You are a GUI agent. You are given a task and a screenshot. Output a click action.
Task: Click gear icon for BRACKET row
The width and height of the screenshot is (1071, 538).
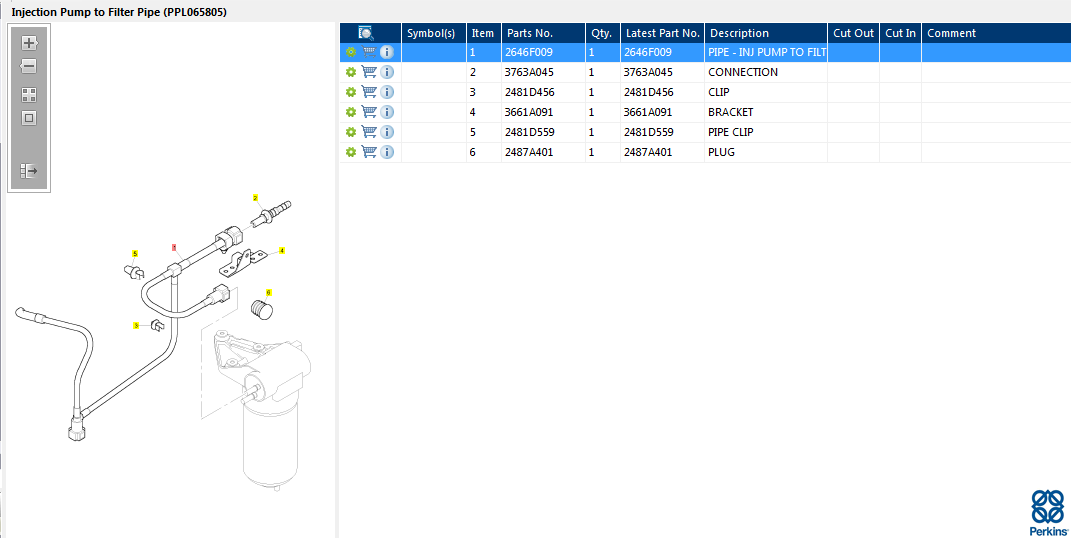pos(351,112)
